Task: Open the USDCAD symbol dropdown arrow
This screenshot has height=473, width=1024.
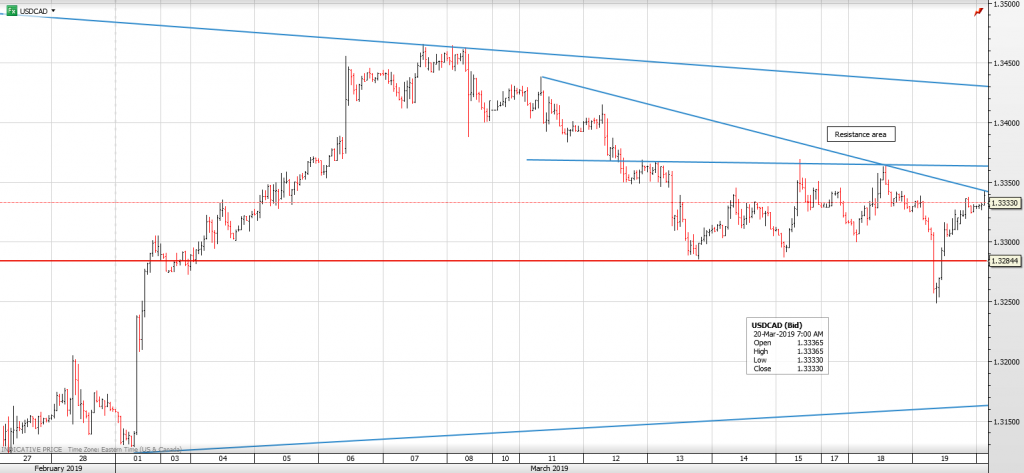Action: pos(53,10)
